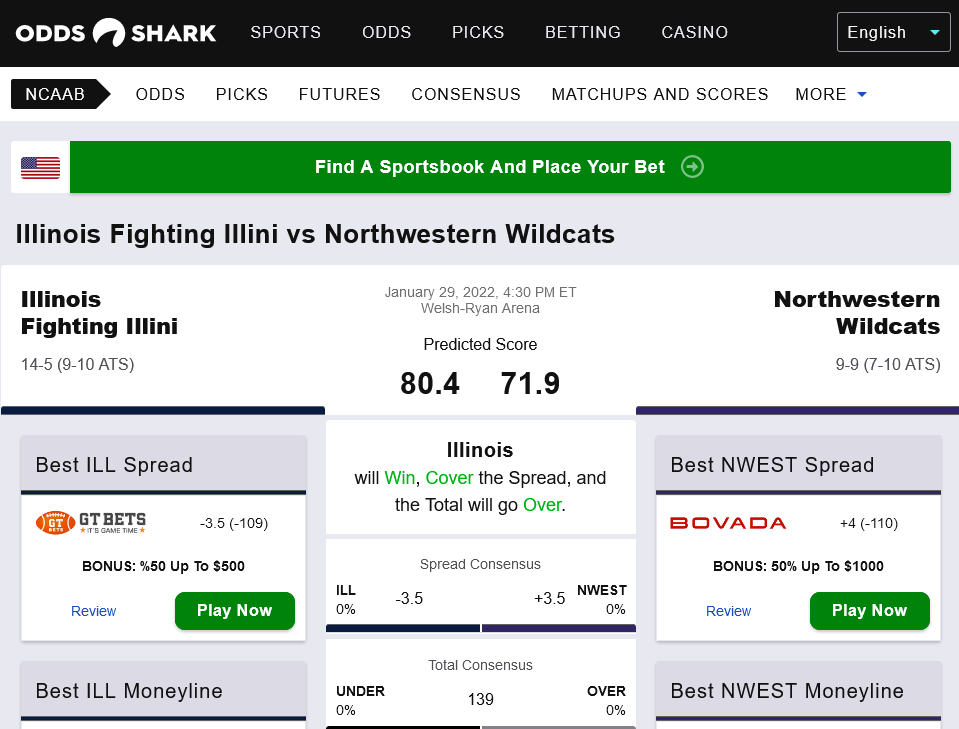Select the NCAAB breadcrumb tag
This screenshot has width=959, height=729.
click(x=55, y=94)
